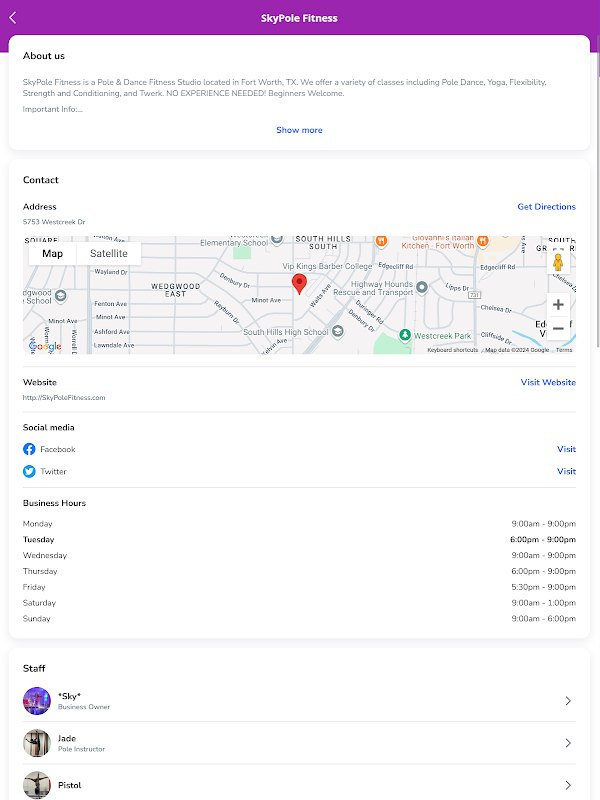Click Highway Hounds Rescue marker

point(422,287)
